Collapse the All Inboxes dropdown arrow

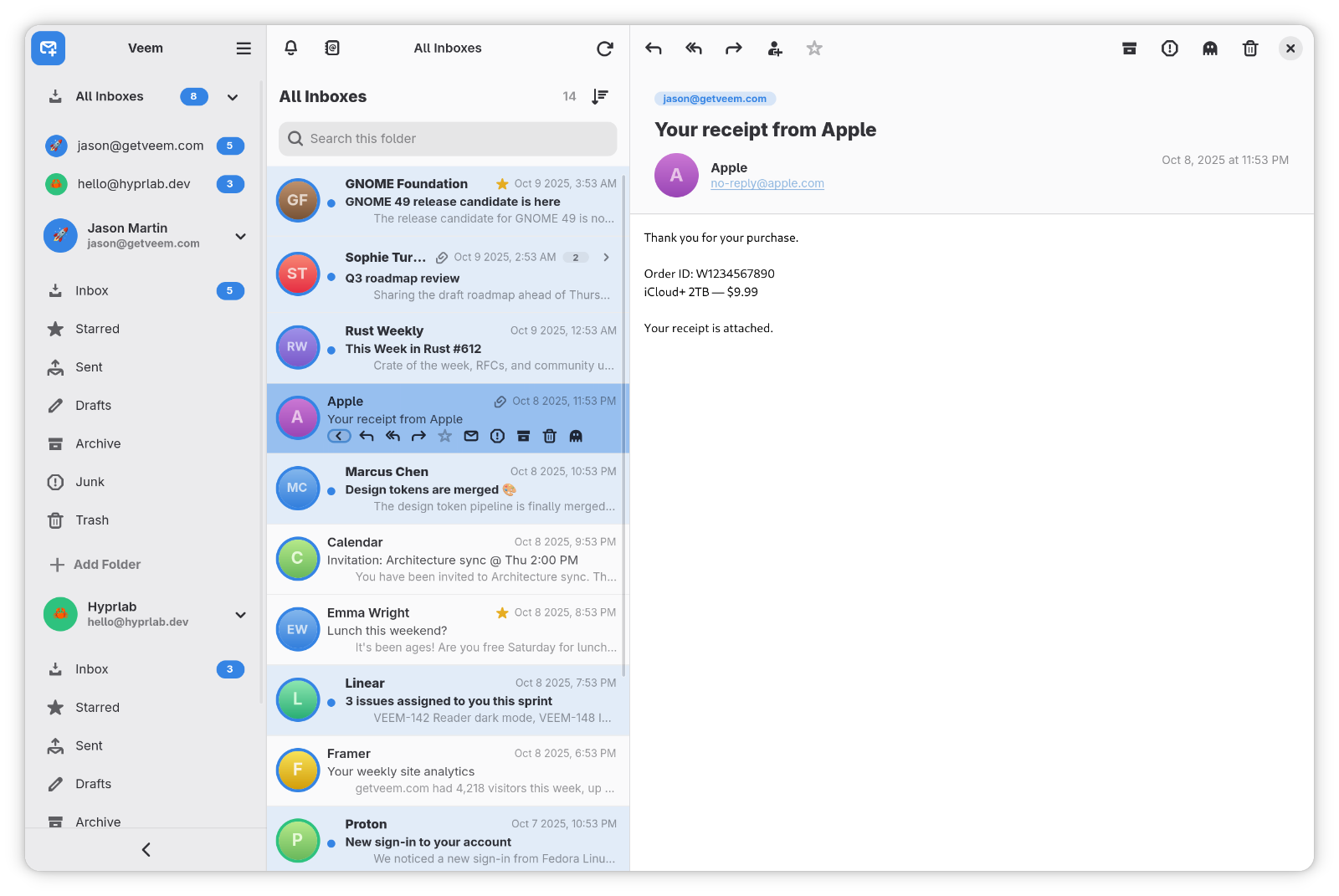[233, 97]
